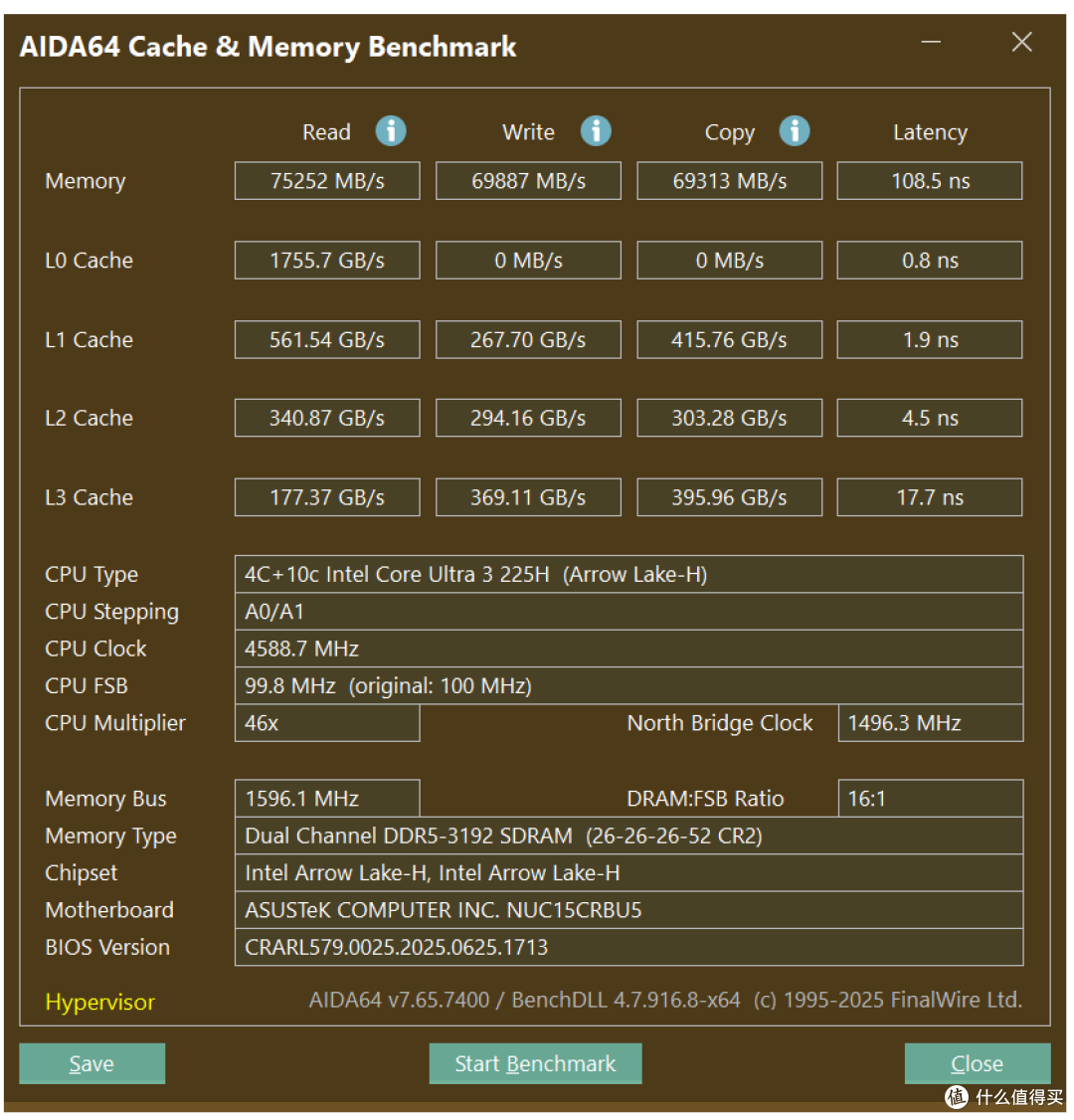Click the CPU Clock value 4588.7 MHz

click(x=629, y=649)
